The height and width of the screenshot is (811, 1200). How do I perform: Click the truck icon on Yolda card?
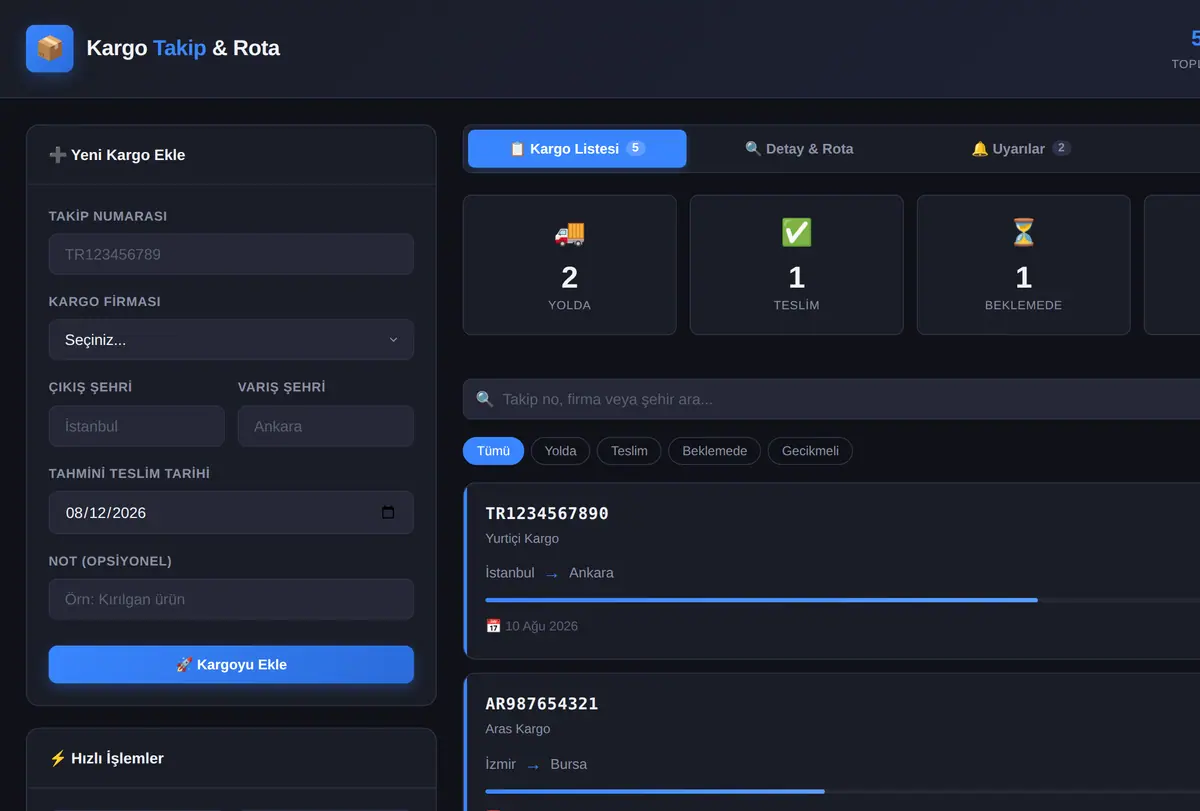point(569,233)
